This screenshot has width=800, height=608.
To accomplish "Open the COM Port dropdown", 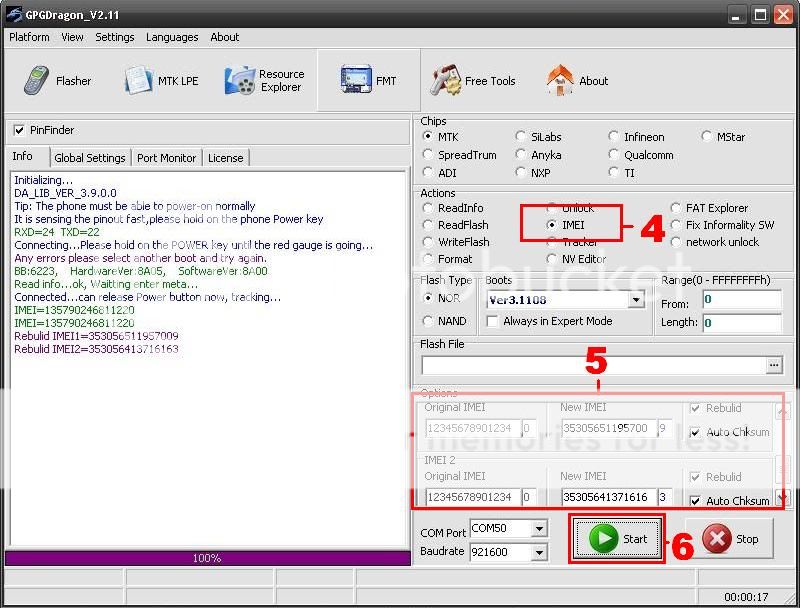I will tap(539, 528).
